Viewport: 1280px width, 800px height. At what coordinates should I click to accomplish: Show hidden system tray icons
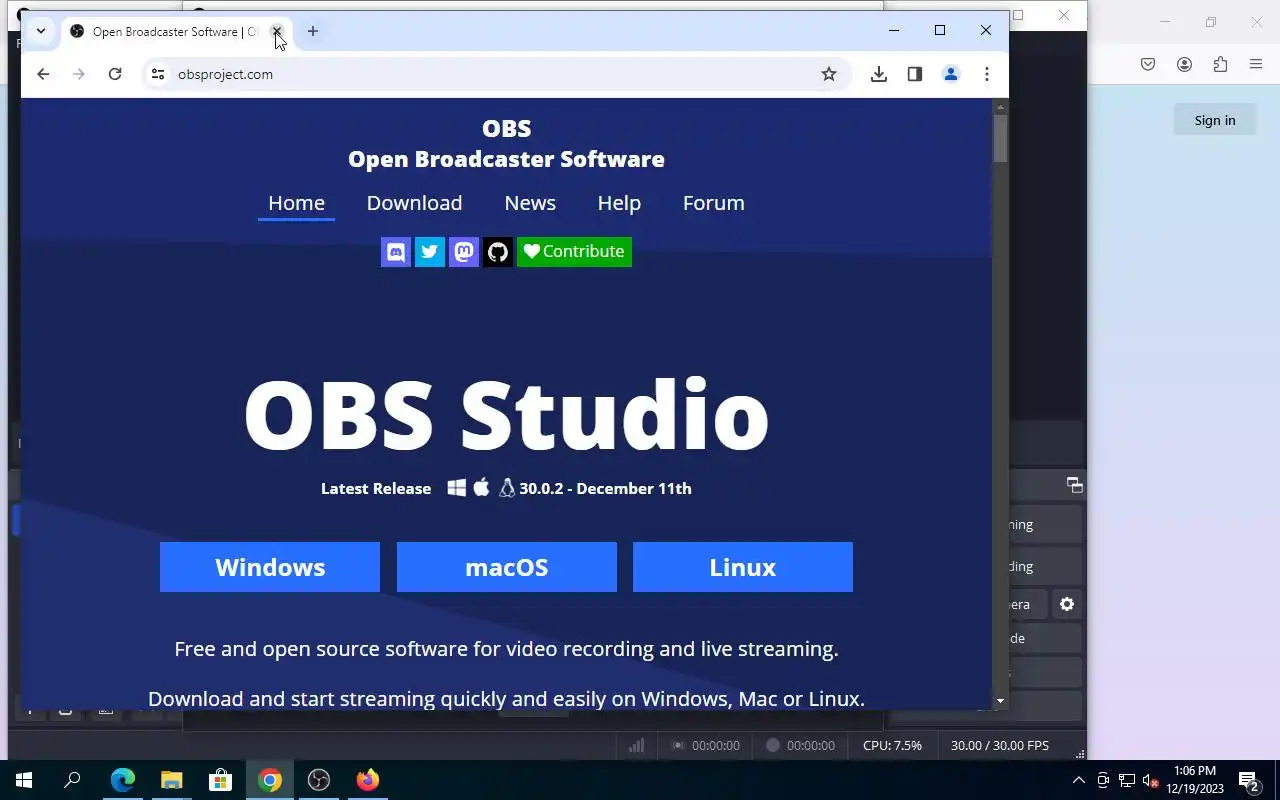1079,780
